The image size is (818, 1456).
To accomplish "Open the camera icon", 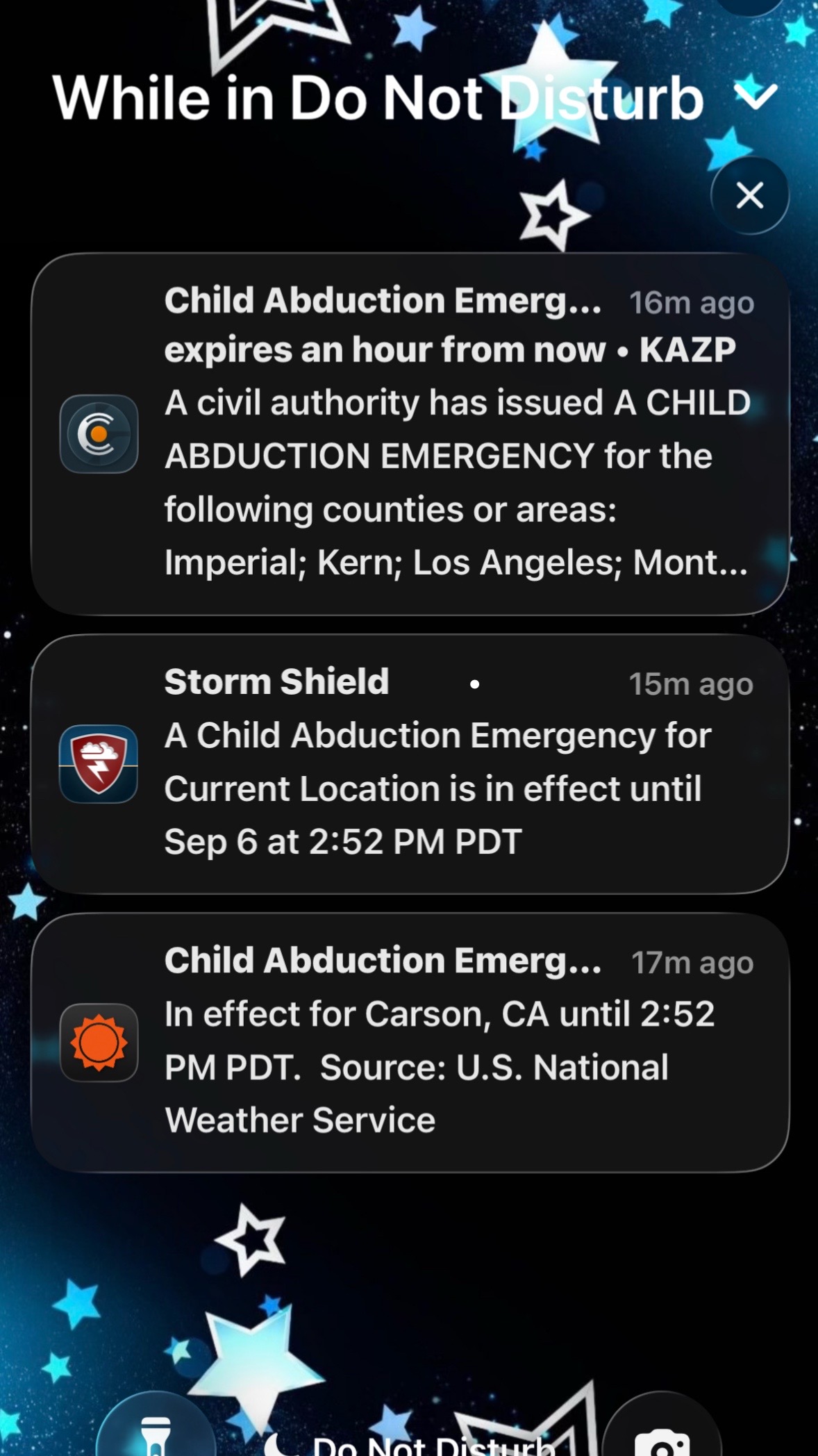I will (662, 1431).
